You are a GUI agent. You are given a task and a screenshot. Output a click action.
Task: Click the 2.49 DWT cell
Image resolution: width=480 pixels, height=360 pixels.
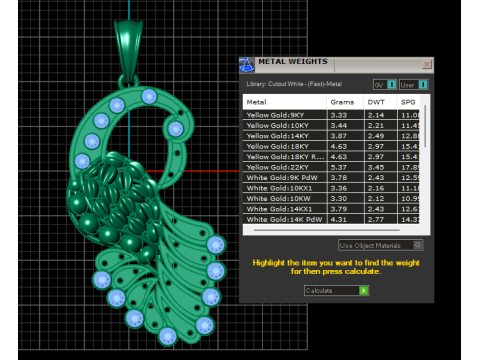click(x=380, y=136)
